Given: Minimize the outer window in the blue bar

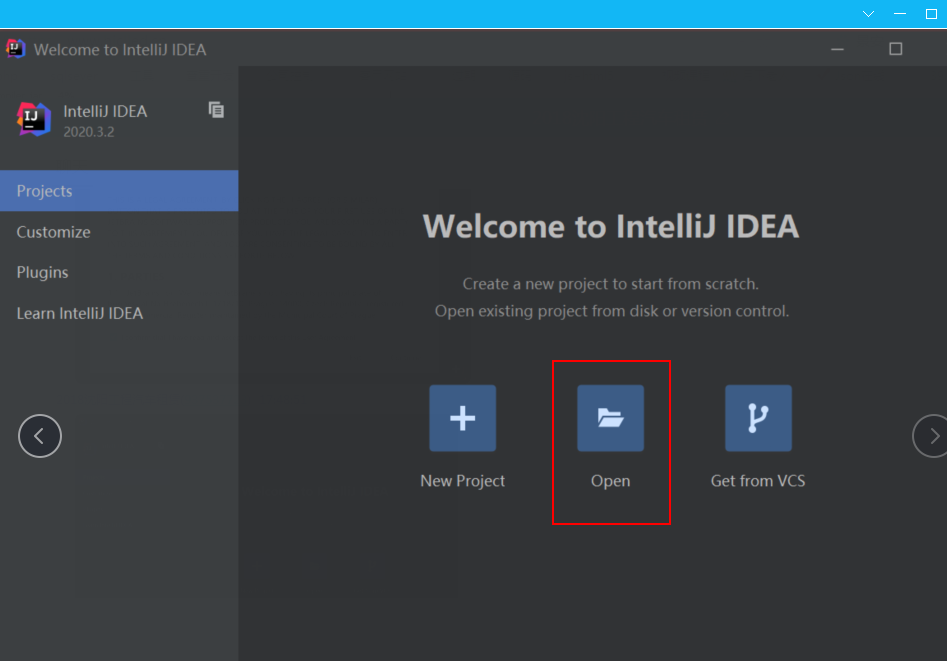Looking at the screenshot, I should (x=900, y=13).
